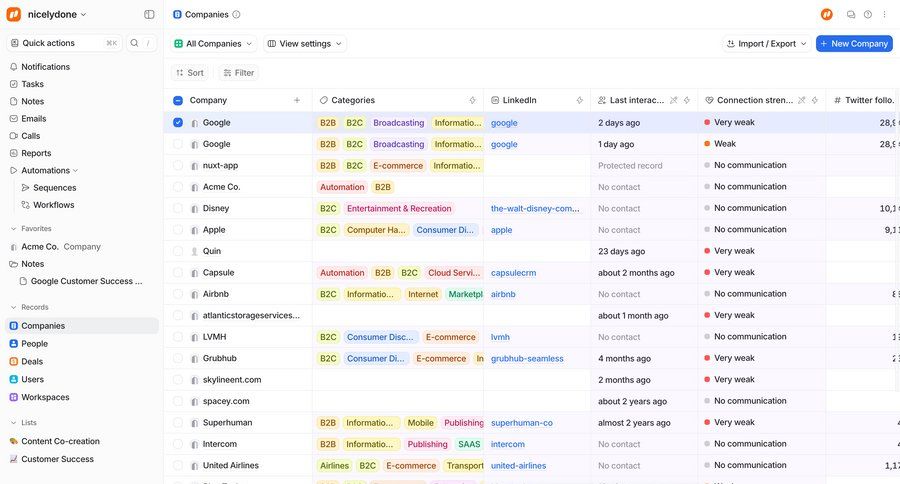
Task: Click the New Company button
Action: tap(854, 44)
